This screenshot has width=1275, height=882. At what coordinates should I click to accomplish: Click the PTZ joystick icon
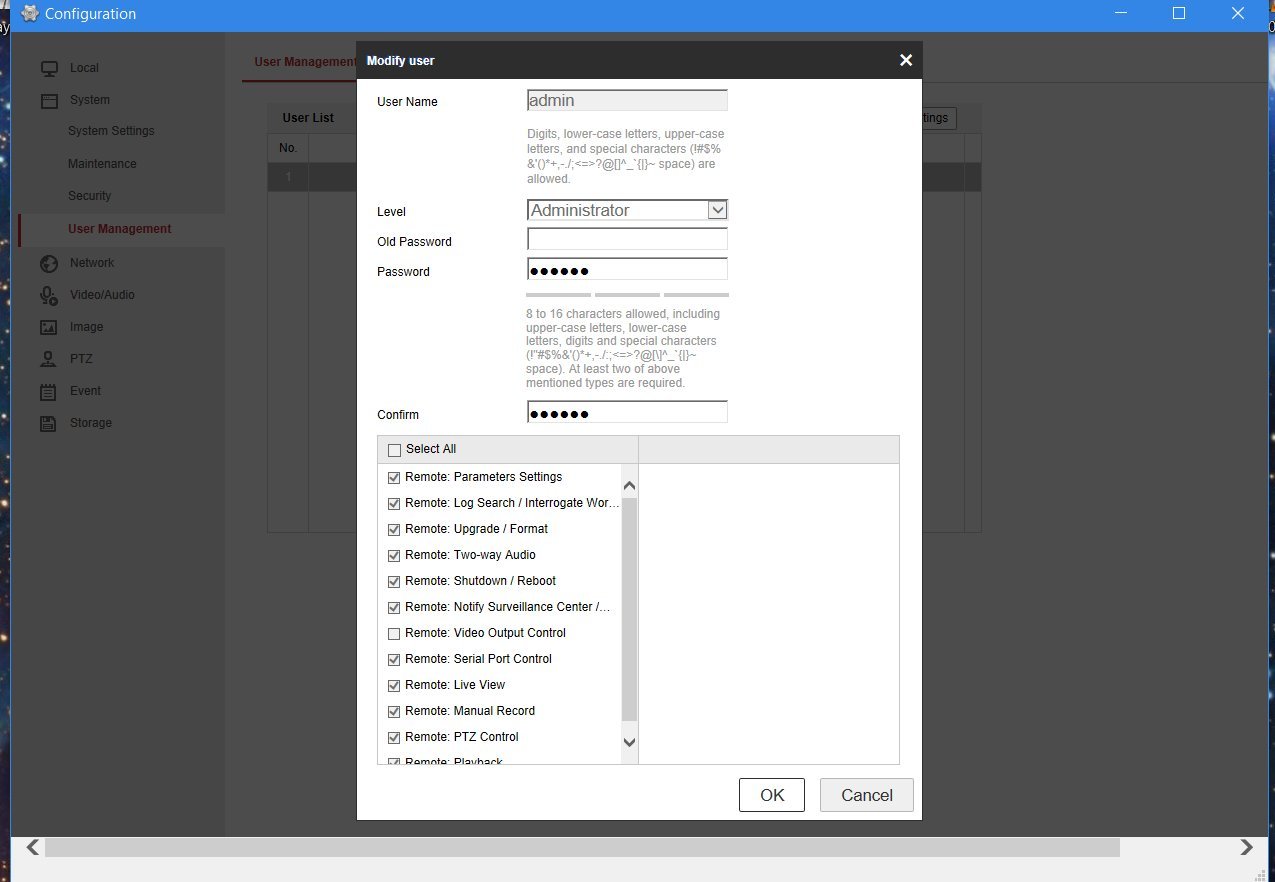coord(49,359)
